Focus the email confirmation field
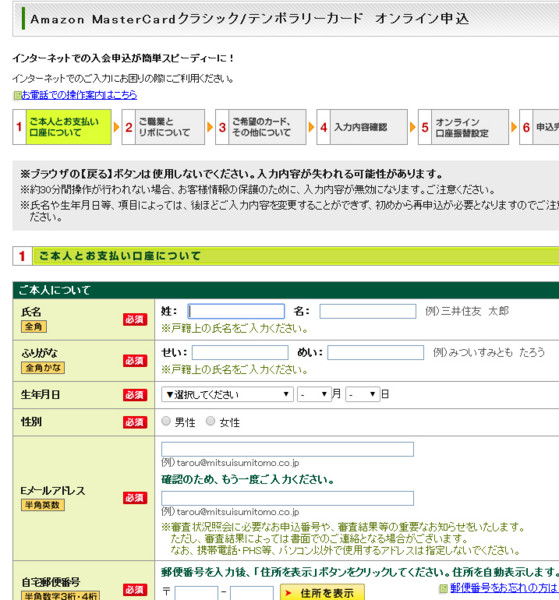The height and width of the screenshot is (600, 559). pos(287,498)
